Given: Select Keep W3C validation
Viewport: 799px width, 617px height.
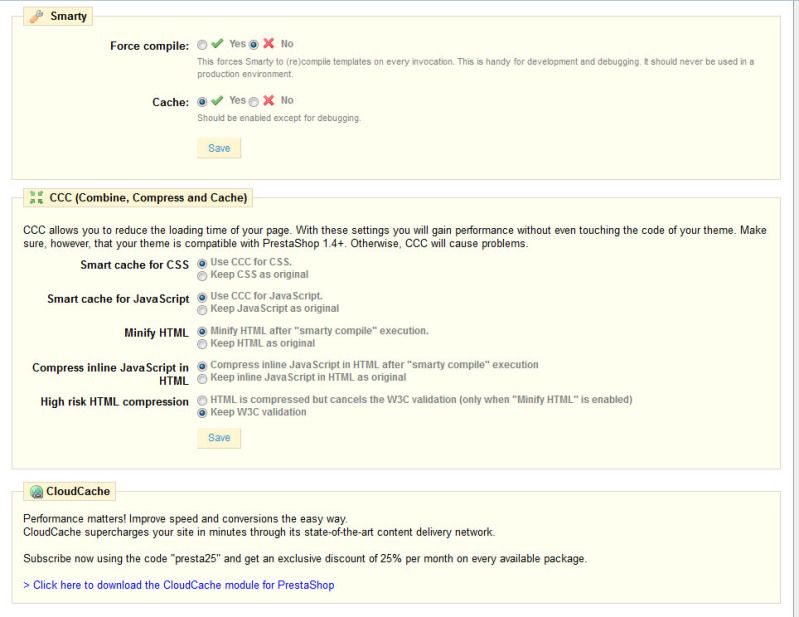Looking at the screenshot, I should coord(202,413).
